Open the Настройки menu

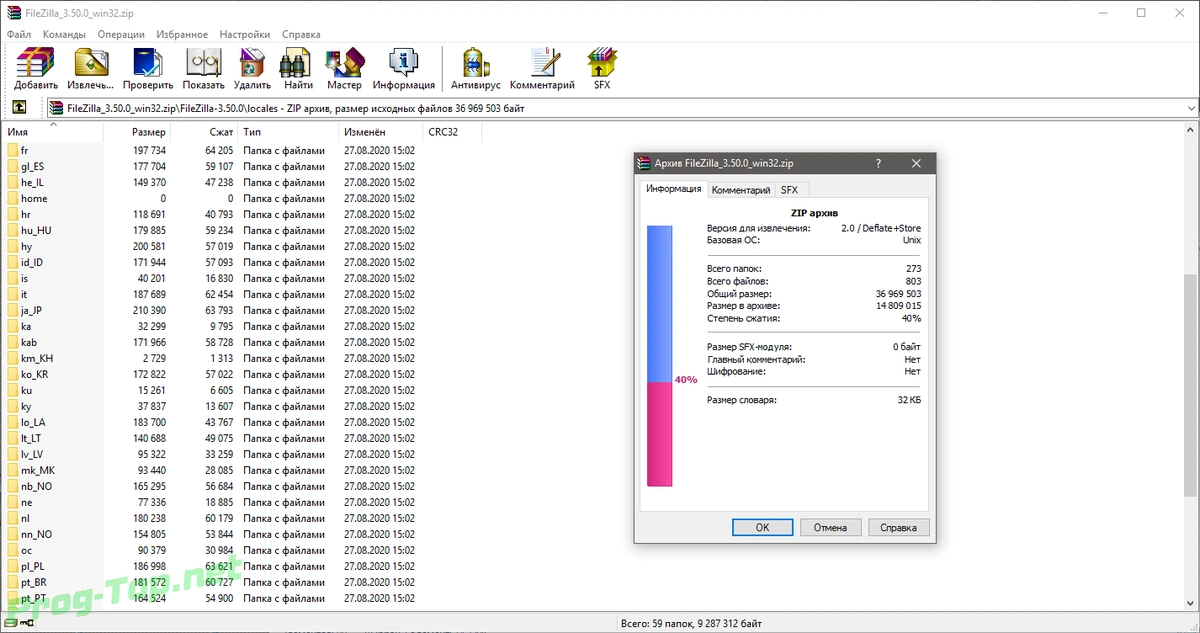(247, 34)
